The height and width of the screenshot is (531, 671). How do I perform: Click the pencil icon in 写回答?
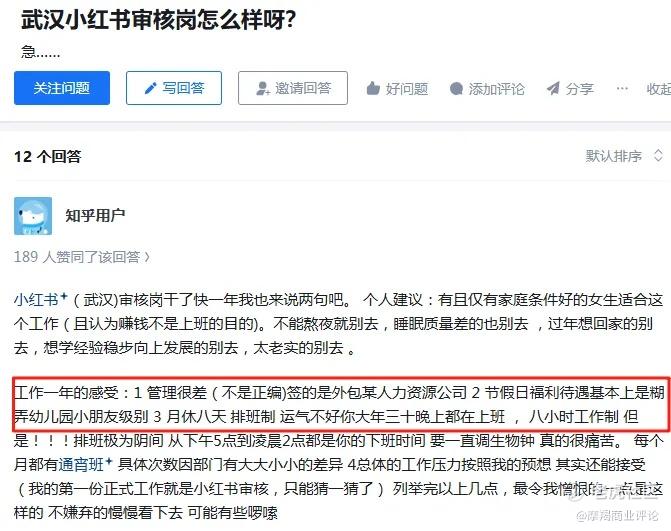click(150, 88)
